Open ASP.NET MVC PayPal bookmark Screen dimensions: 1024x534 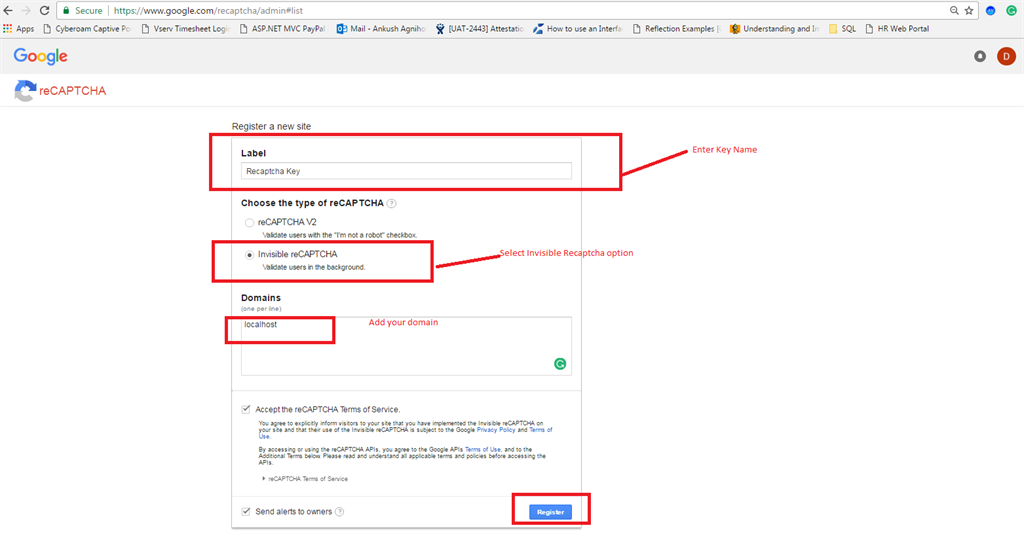click(282, 29)
